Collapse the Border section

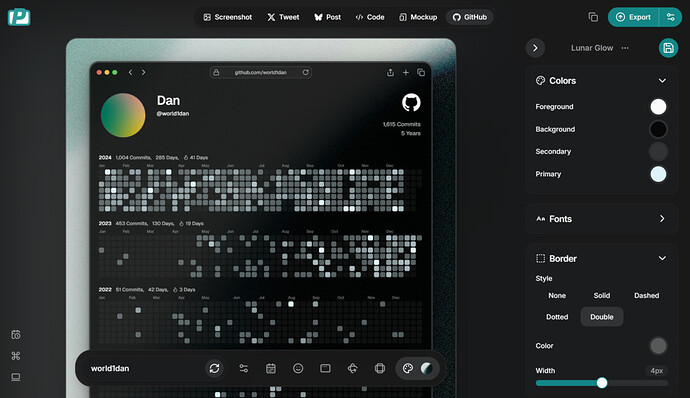tap(662, 258)
